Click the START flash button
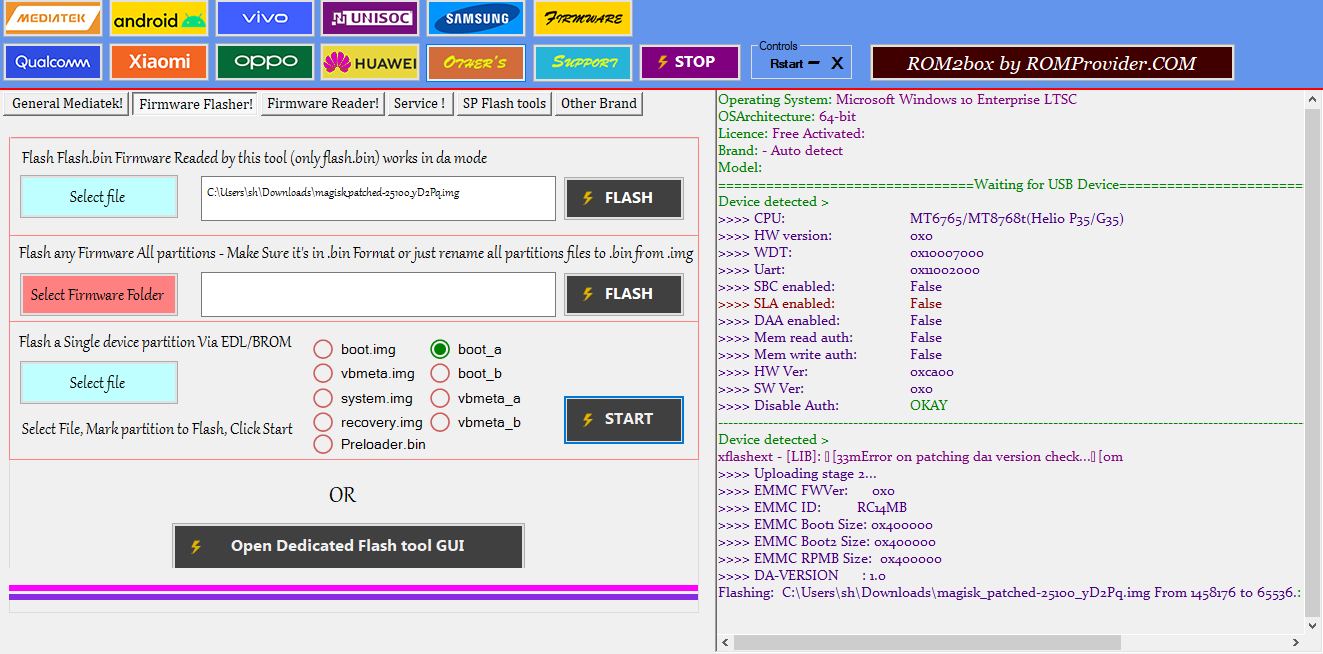 pyautogui.click(x=624, y=420)
